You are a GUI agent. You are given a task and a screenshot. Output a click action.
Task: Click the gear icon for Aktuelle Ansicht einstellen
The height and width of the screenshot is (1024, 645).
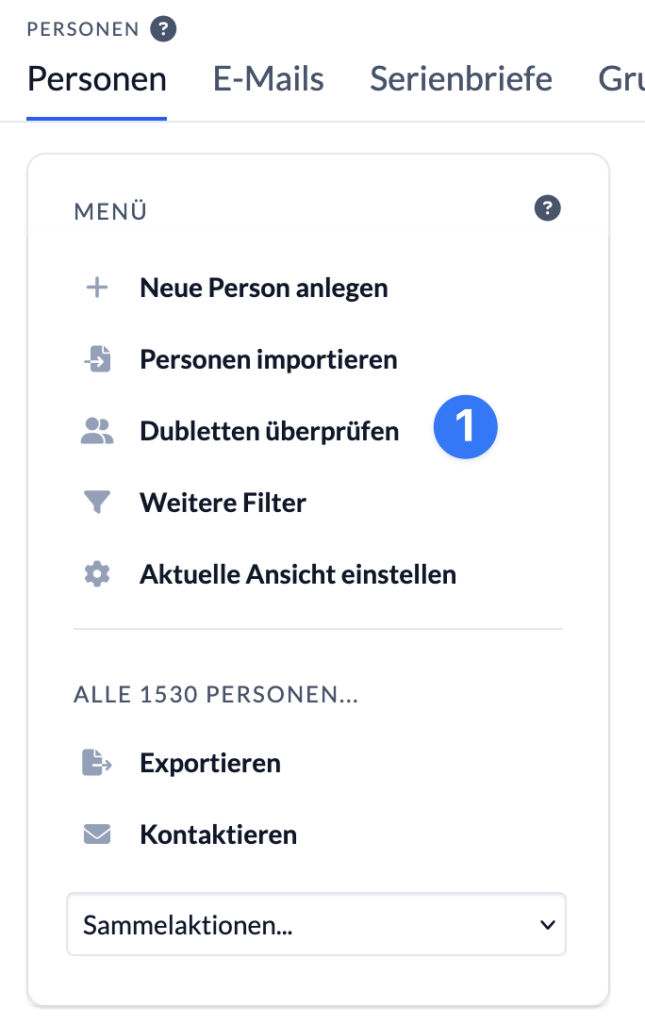(x=96, y=574)
